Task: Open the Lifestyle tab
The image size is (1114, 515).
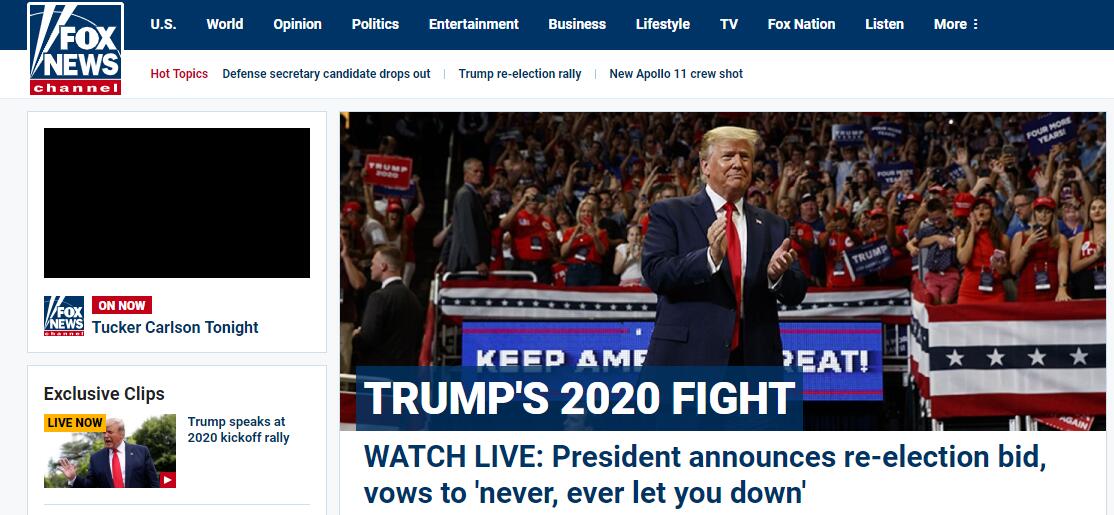Action: click(x=662, y=24)
